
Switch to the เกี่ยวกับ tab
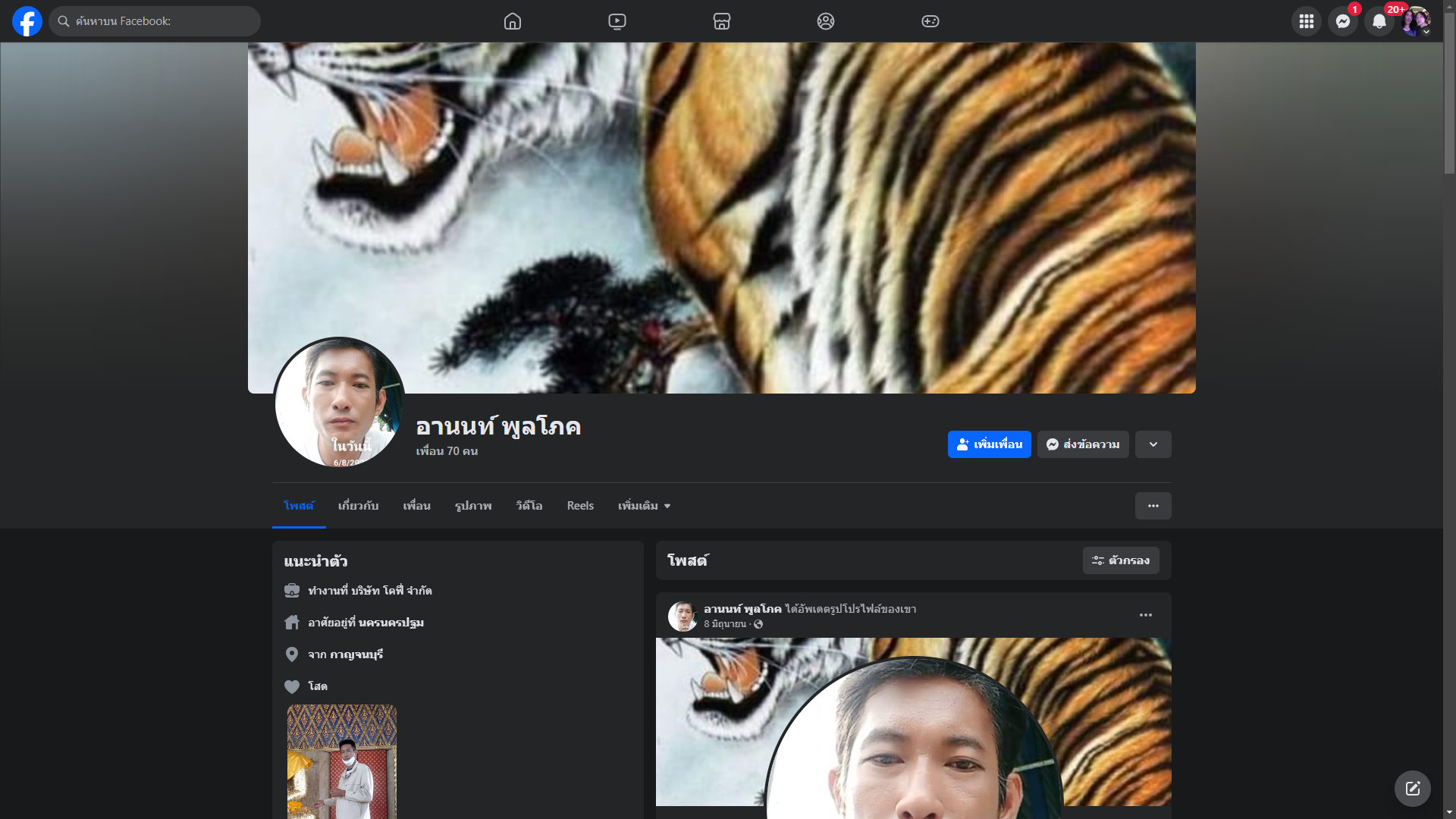point(358,506)
